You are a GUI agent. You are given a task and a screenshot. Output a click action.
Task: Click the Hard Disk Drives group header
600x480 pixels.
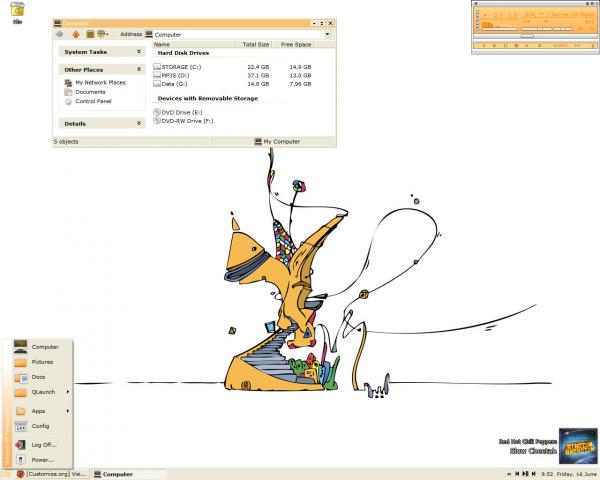(x=183, y=53)
